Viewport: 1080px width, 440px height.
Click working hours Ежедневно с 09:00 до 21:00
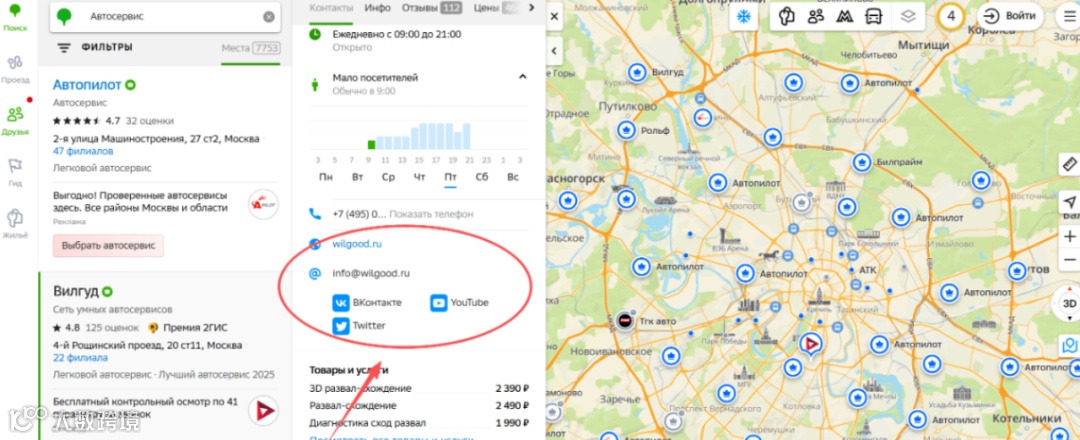click(x=397, y=34)
